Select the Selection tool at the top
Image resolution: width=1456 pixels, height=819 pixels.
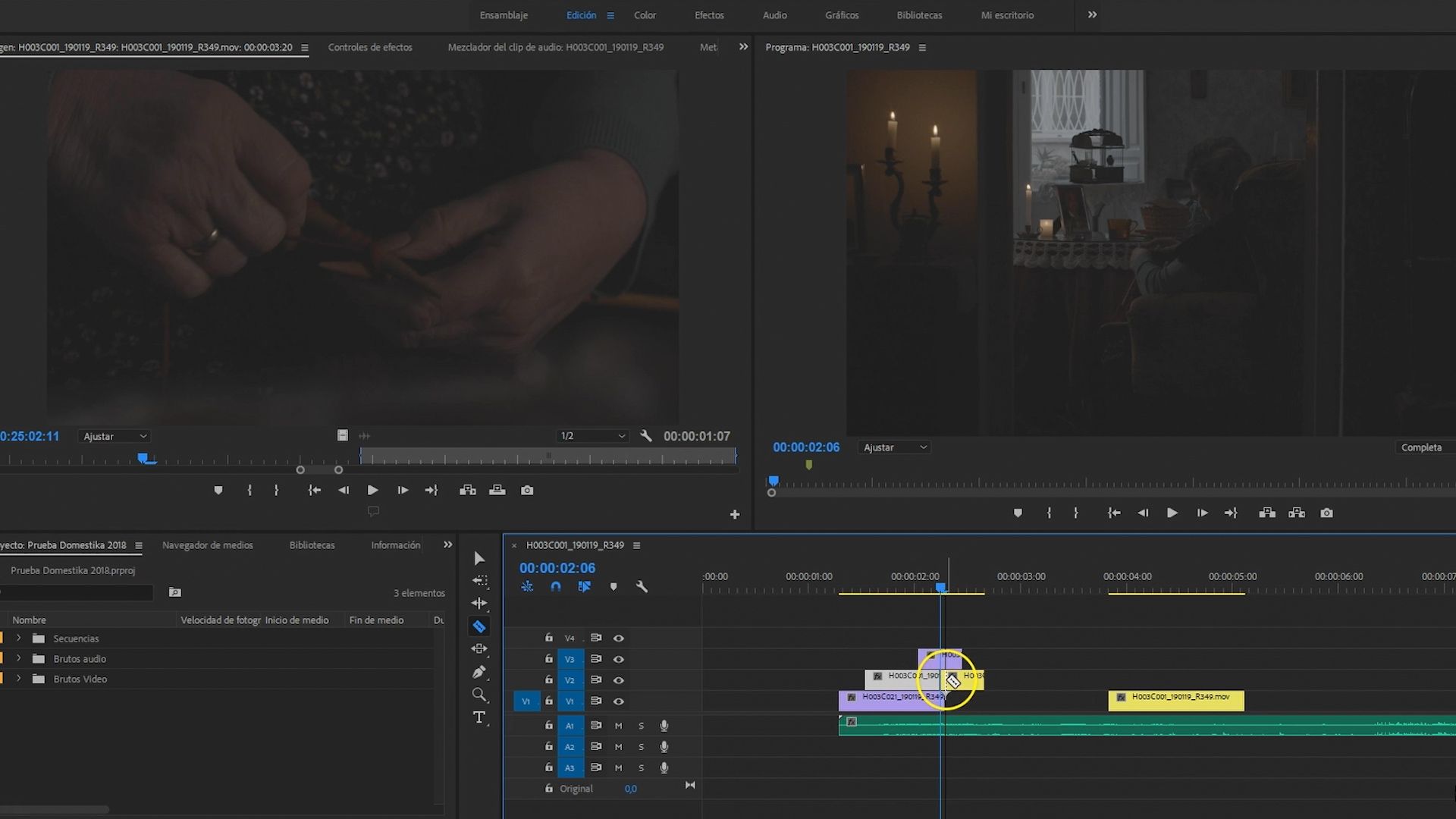(479, 558)
